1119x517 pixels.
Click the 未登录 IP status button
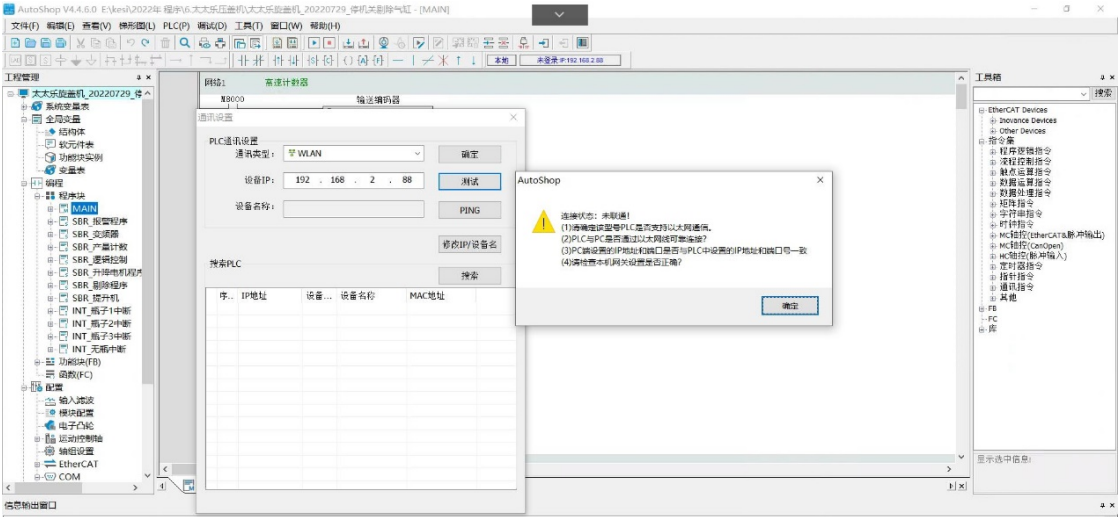(569, 61)
